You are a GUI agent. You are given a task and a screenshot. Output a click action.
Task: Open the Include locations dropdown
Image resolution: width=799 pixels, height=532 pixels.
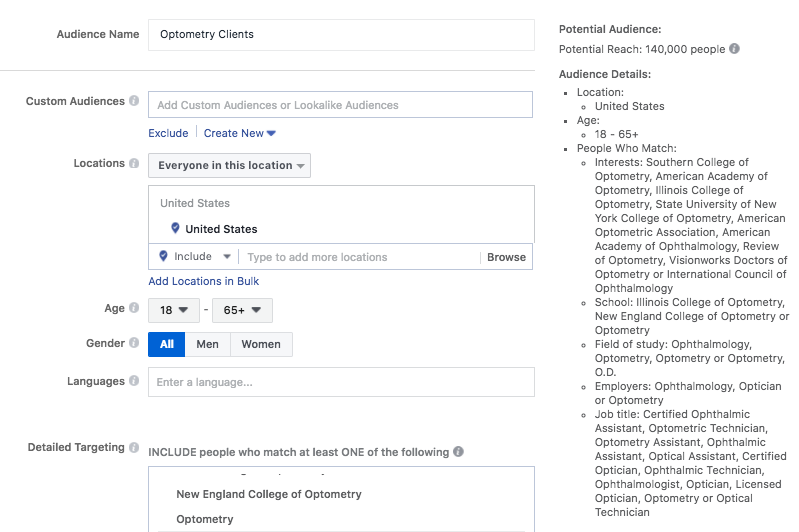click(x=194, y=256)
